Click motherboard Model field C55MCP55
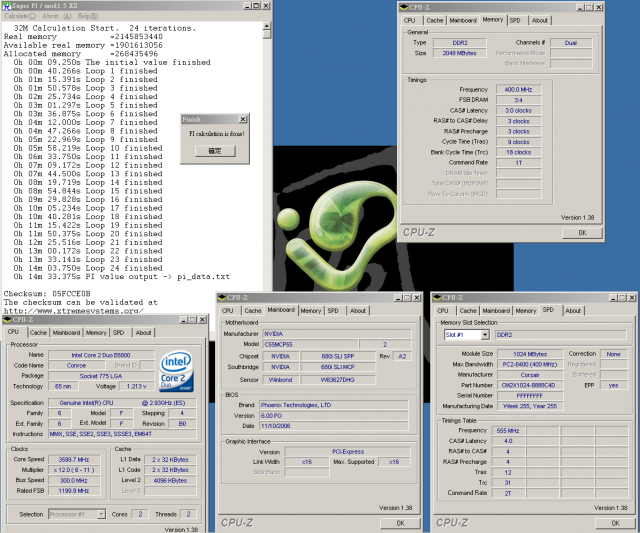The height and width of the screenshot is (533, 640). pos(311,344)
